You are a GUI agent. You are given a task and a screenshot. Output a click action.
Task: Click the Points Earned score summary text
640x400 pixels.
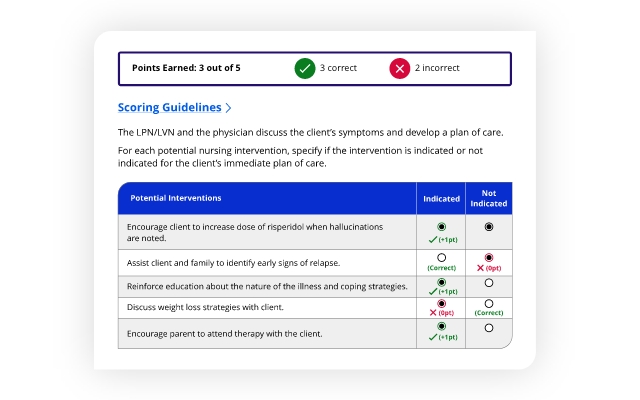pos(186,69)
